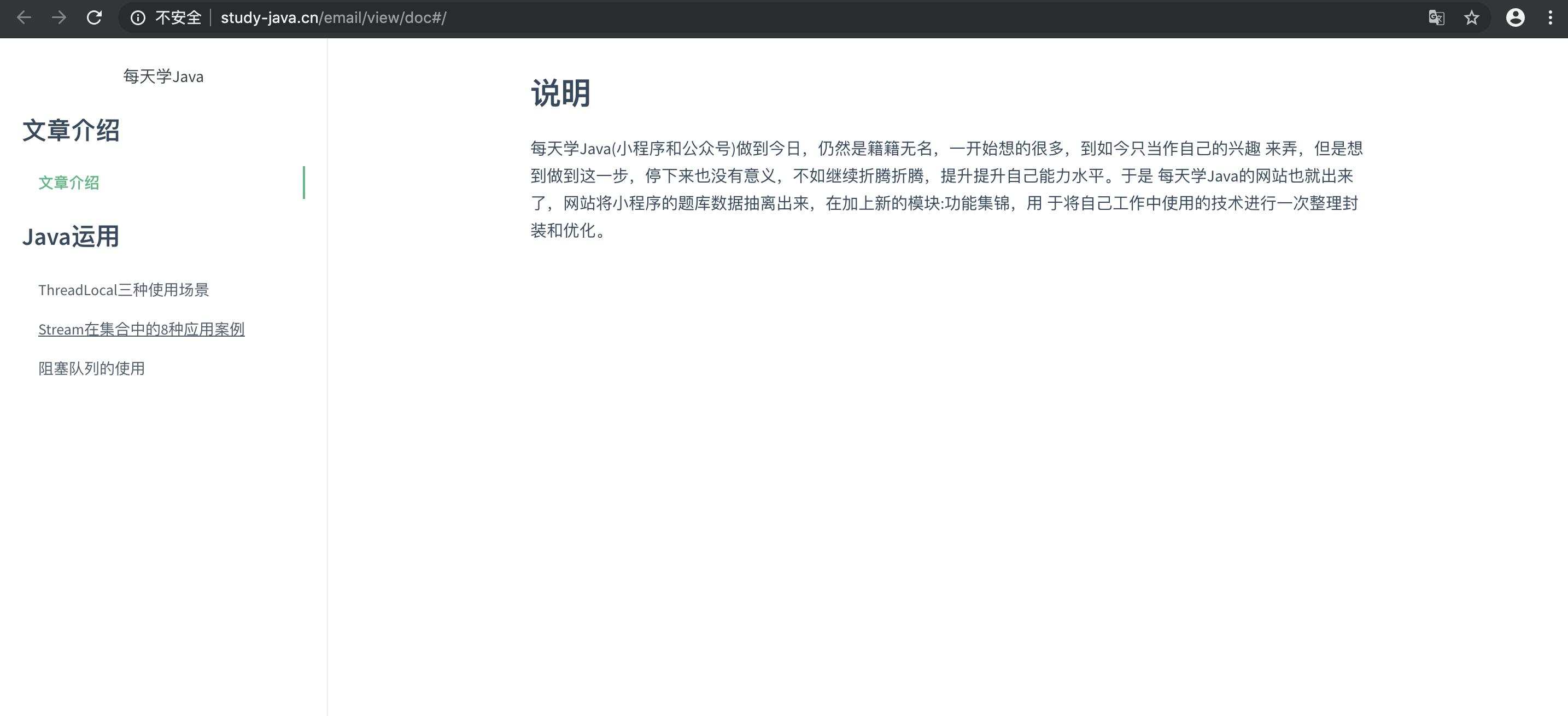Click the green active indicator next to 文章介绍
The height and width of the screenshot is (716, 1568).
coord(305,182)
